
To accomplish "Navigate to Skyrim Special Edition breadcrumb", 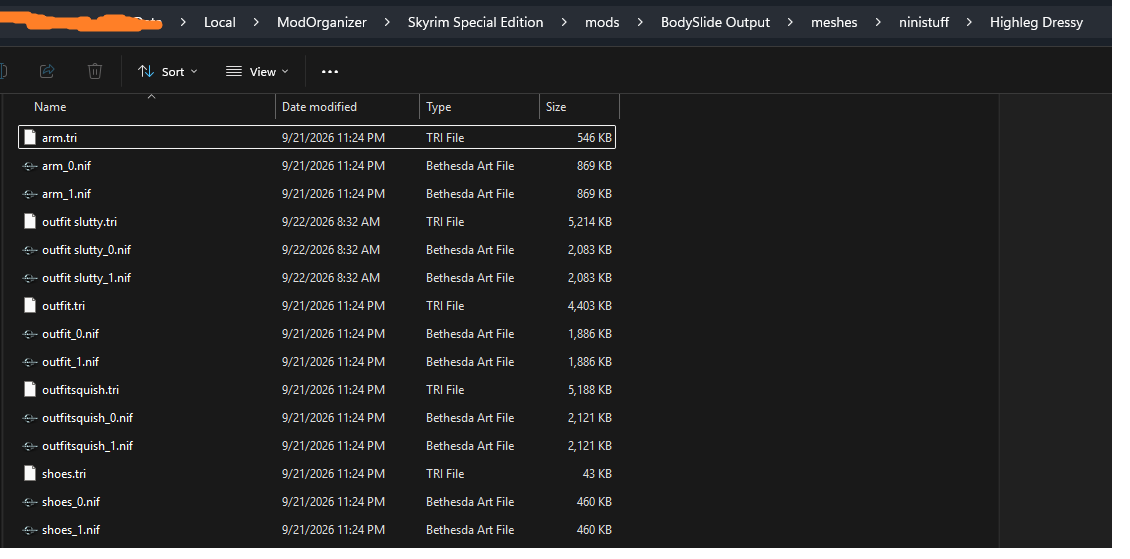I will [476, 22].
